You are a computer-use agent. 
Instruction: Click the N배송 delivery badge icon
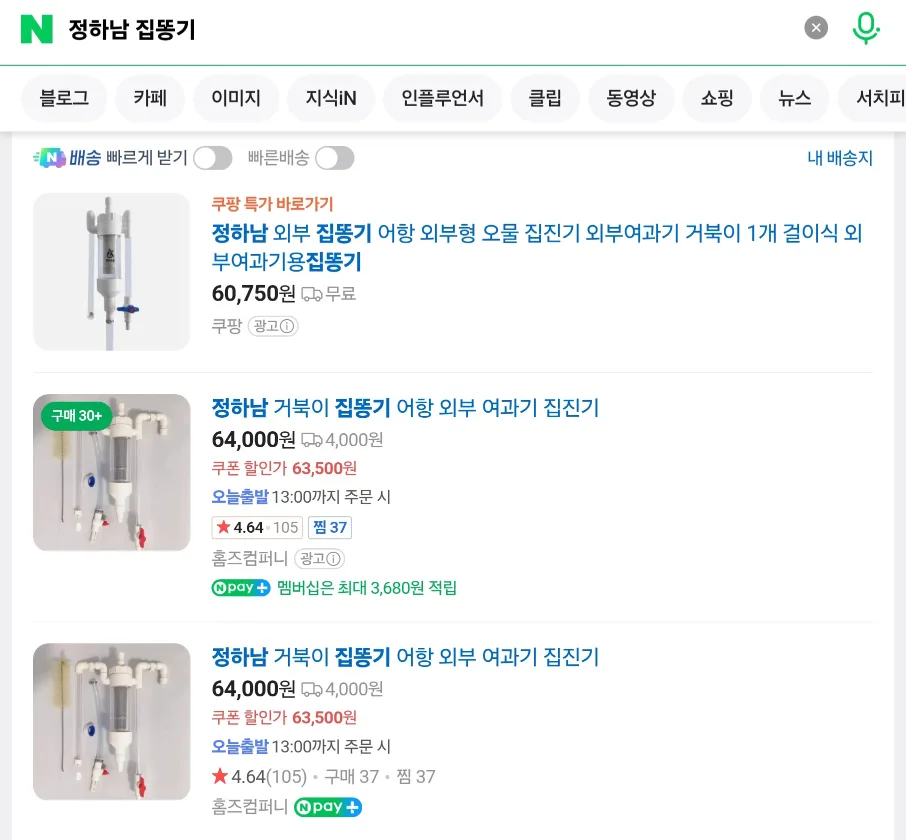[x=50, y=157]
